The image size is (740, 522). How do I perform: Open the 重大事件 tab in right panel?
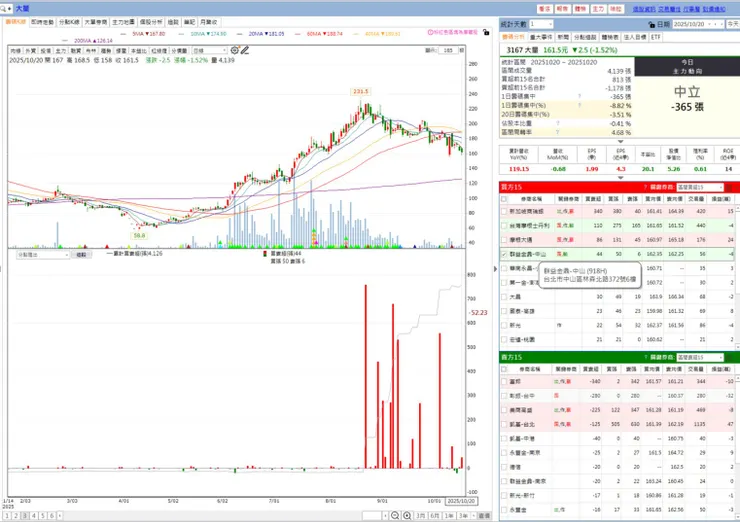tap(541, 37)
